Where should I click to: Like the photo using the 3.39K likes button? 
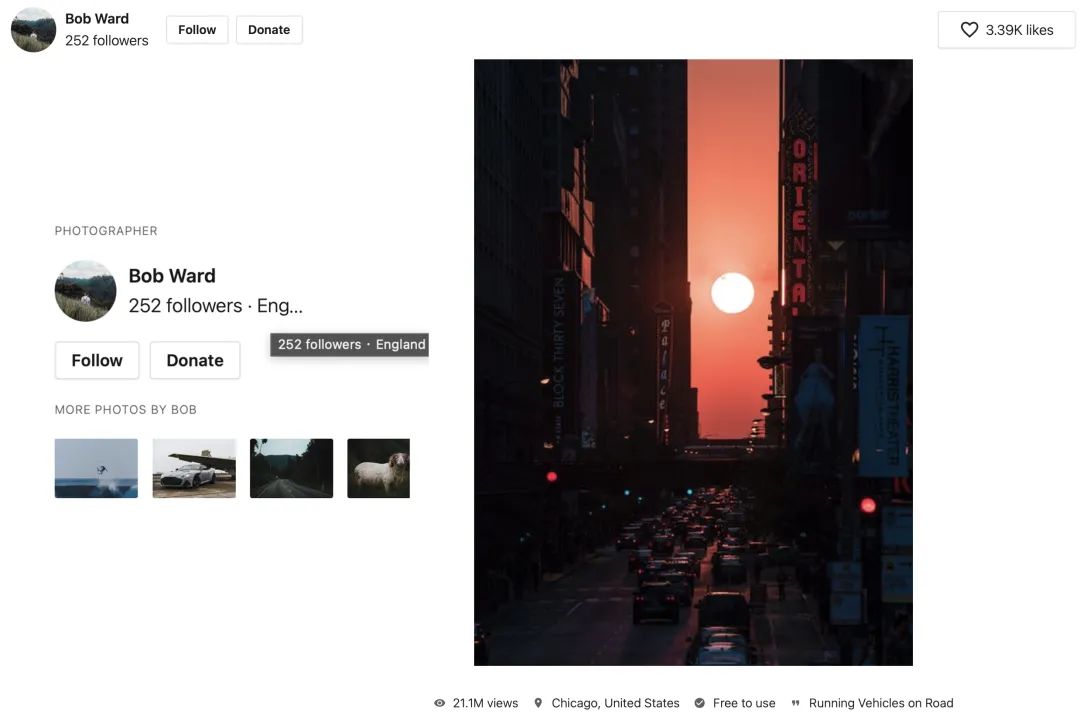click(1006, 30)
